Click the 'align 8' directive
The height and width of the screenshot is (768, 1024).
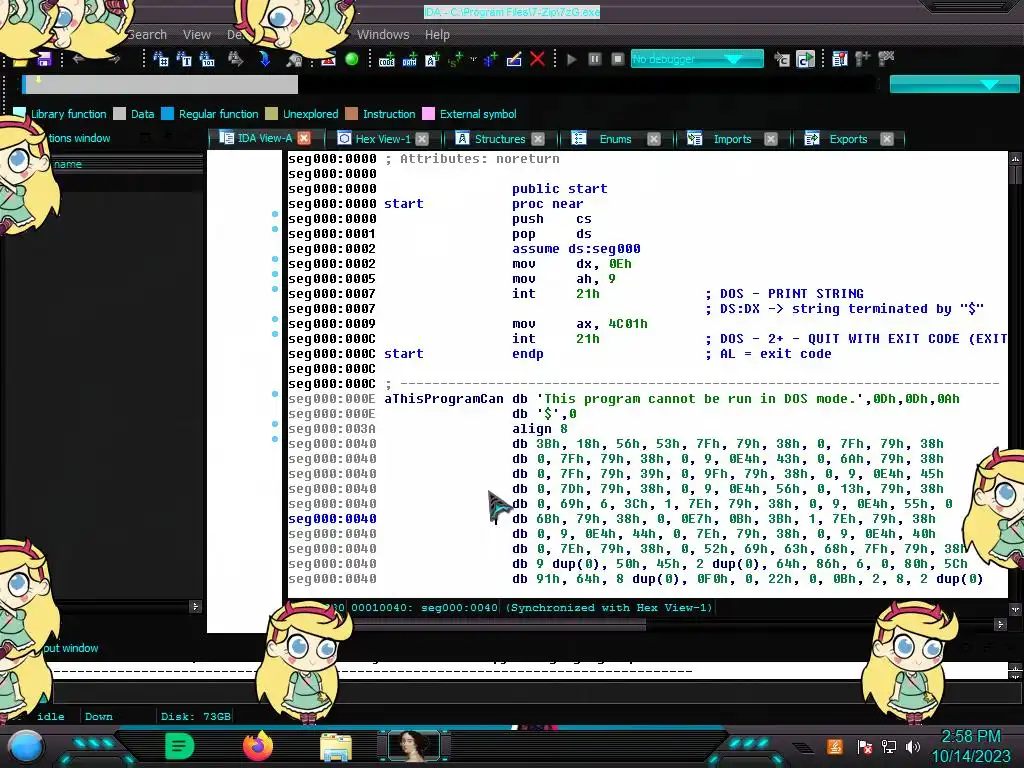pyautogui.click(x=539, y=428)
